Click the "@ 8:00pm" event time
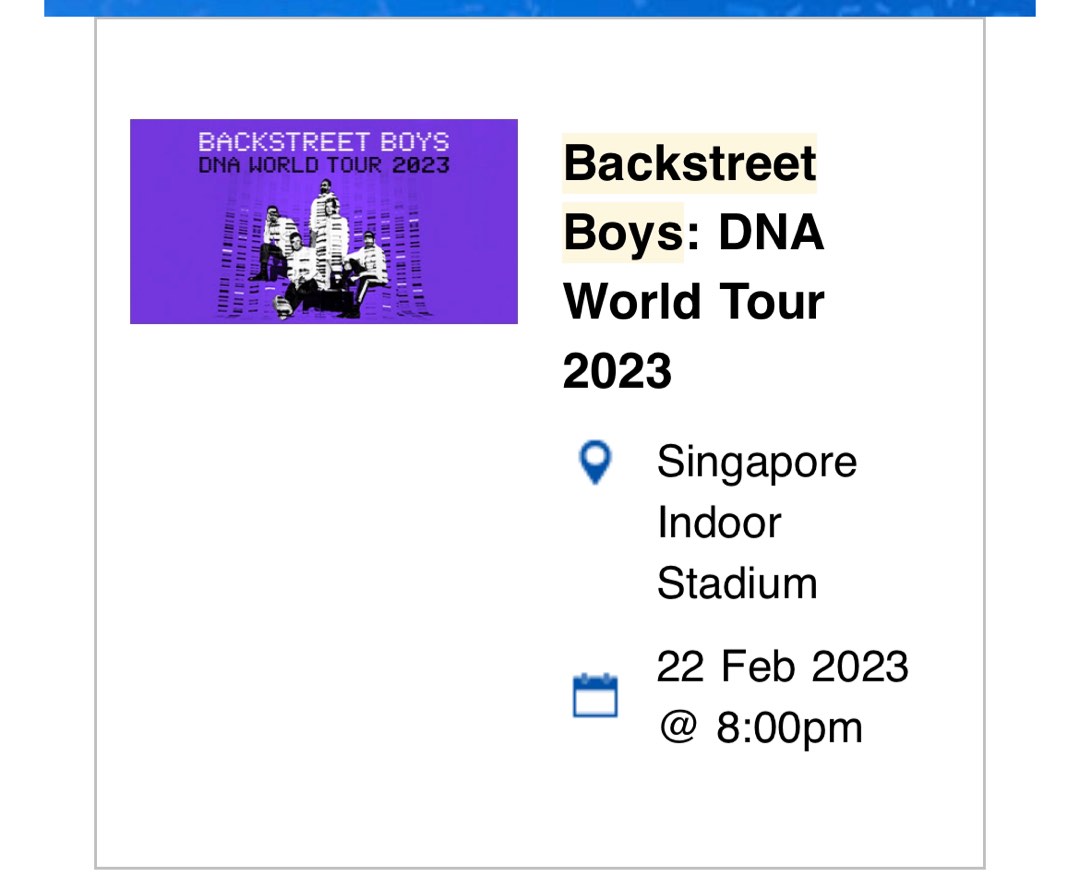 coord(759,727)
